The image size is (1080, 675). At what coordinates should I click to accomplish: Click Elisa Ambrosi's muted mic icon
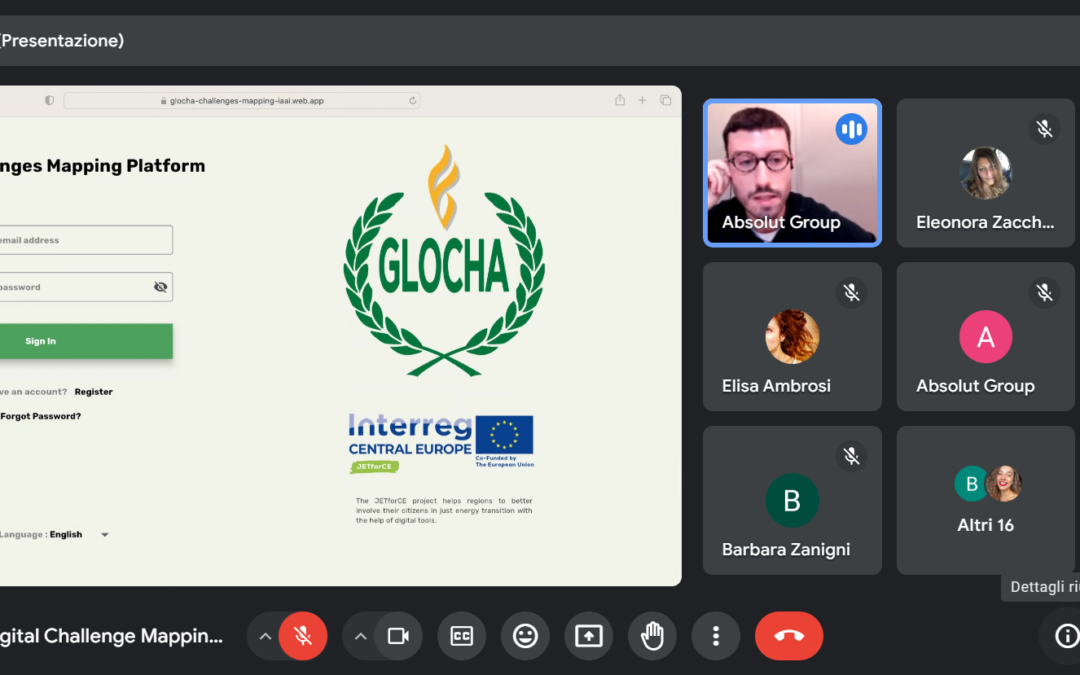coord(851,293)
